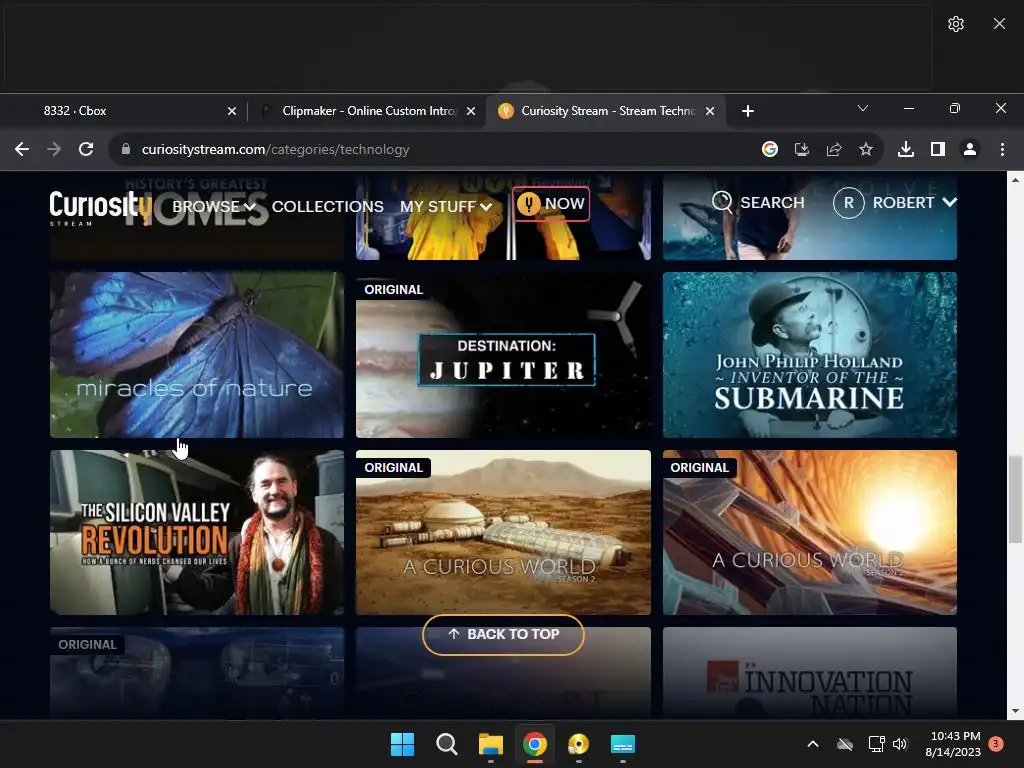Viewport: 1024px width, 768px height.
Task: Open a new browser tab with plus icon
Action: [x=748, y=112]
